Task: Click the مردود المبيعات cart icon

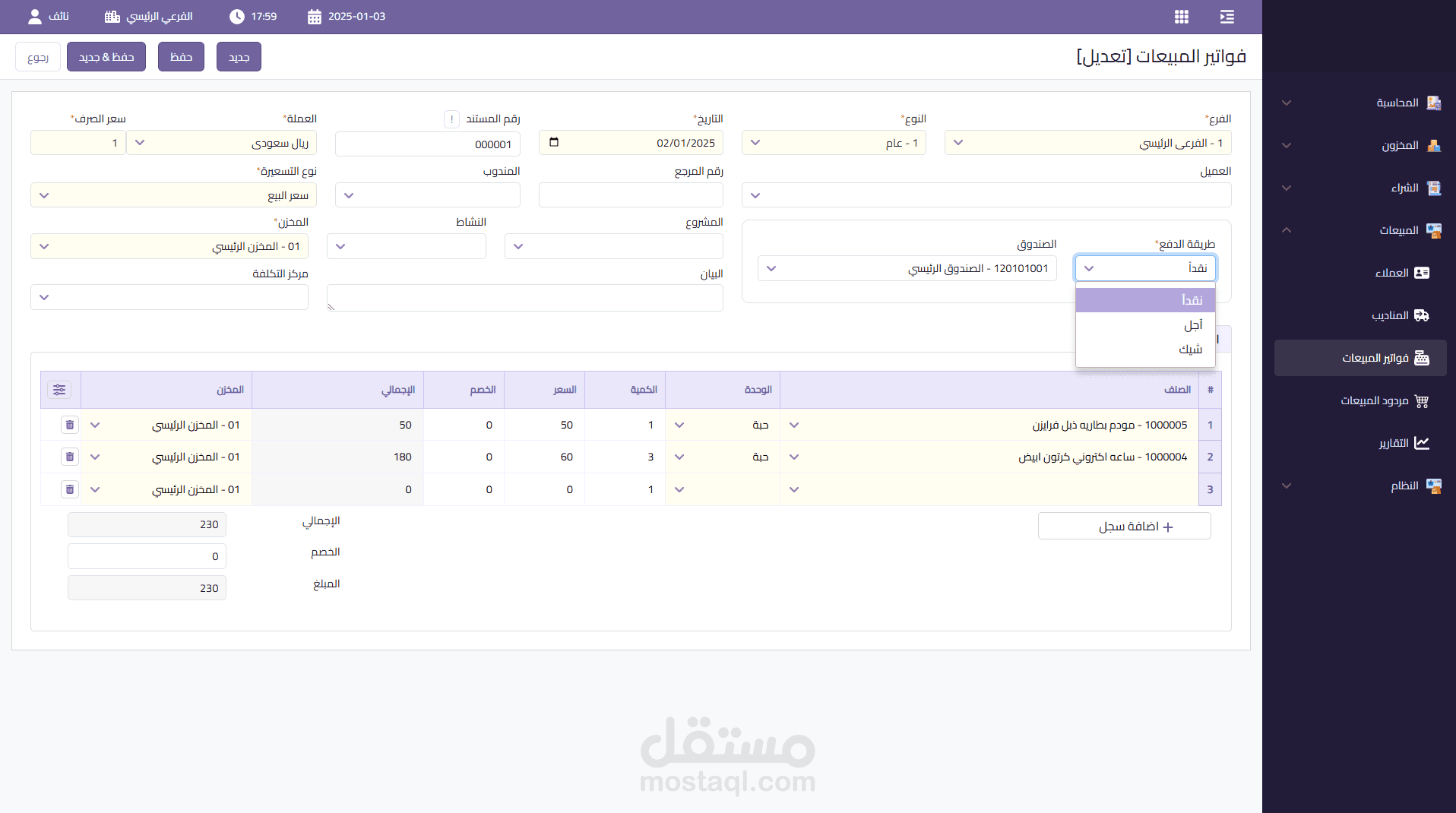Action: [x=1422, y=400]
